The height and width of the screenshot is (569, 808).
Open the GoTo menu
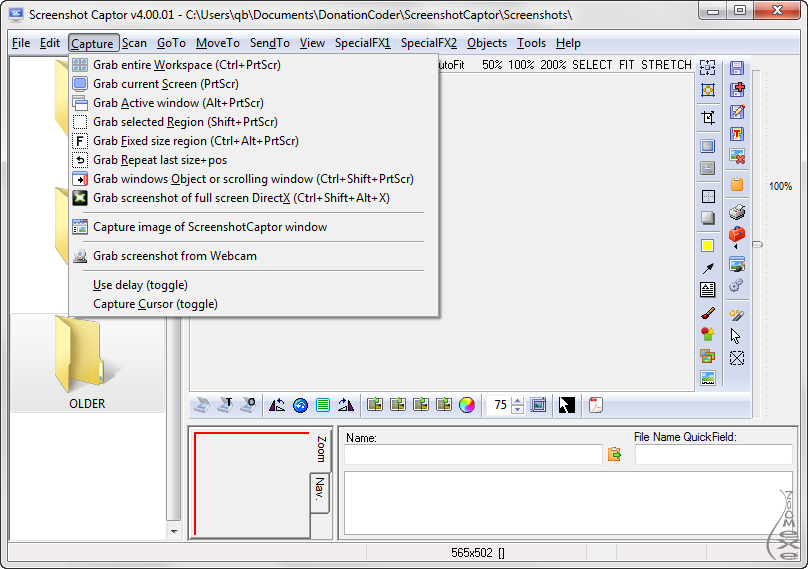[x=171, y=43]
